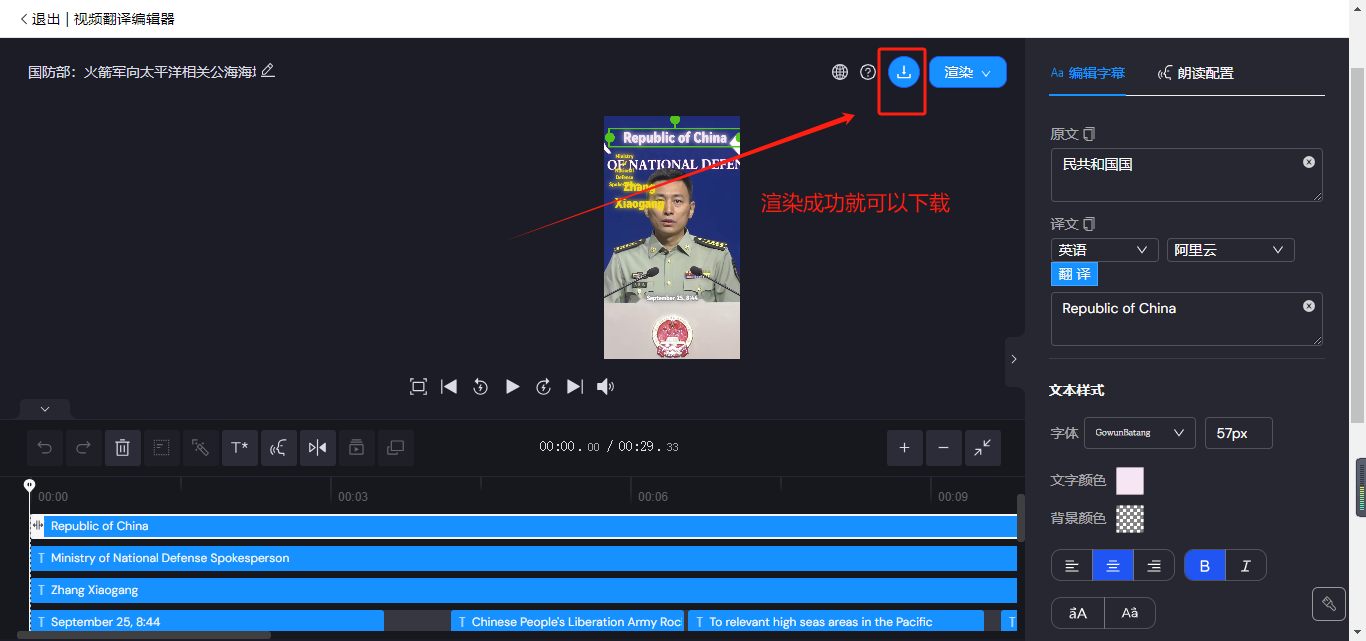1366x641 pixels.
Task: Mute the preview volume
Action: pos(606,387)
